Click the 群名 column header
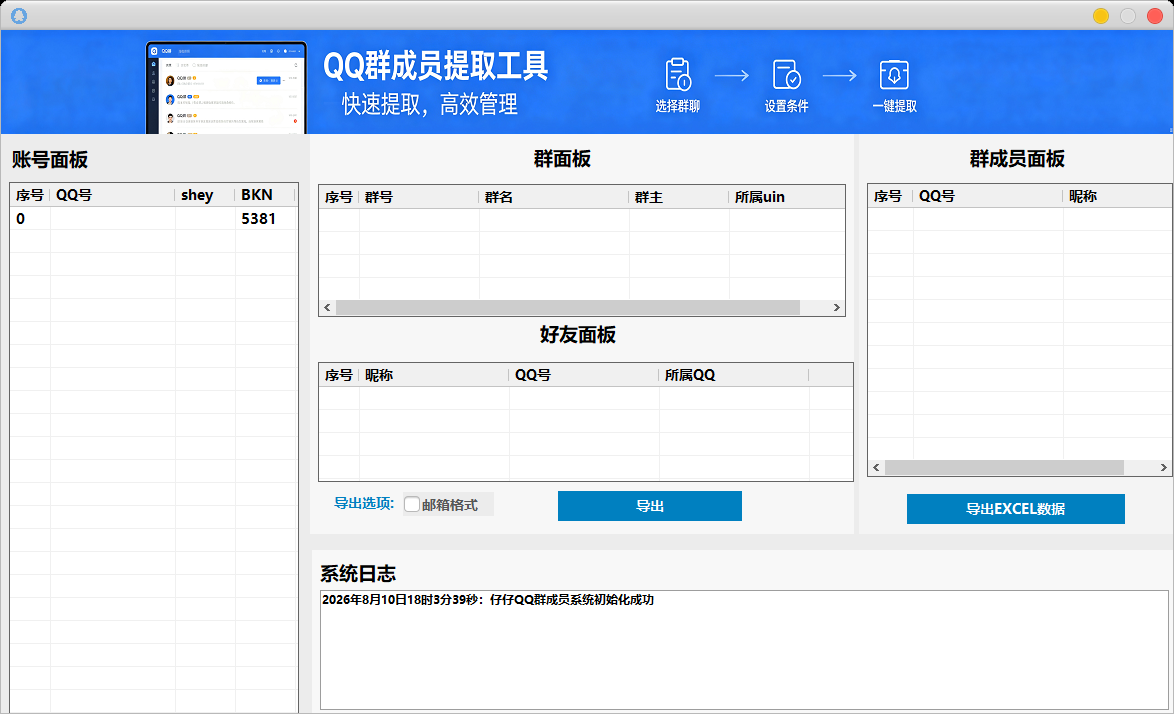The image size is (1174, 714). point(553,197)
